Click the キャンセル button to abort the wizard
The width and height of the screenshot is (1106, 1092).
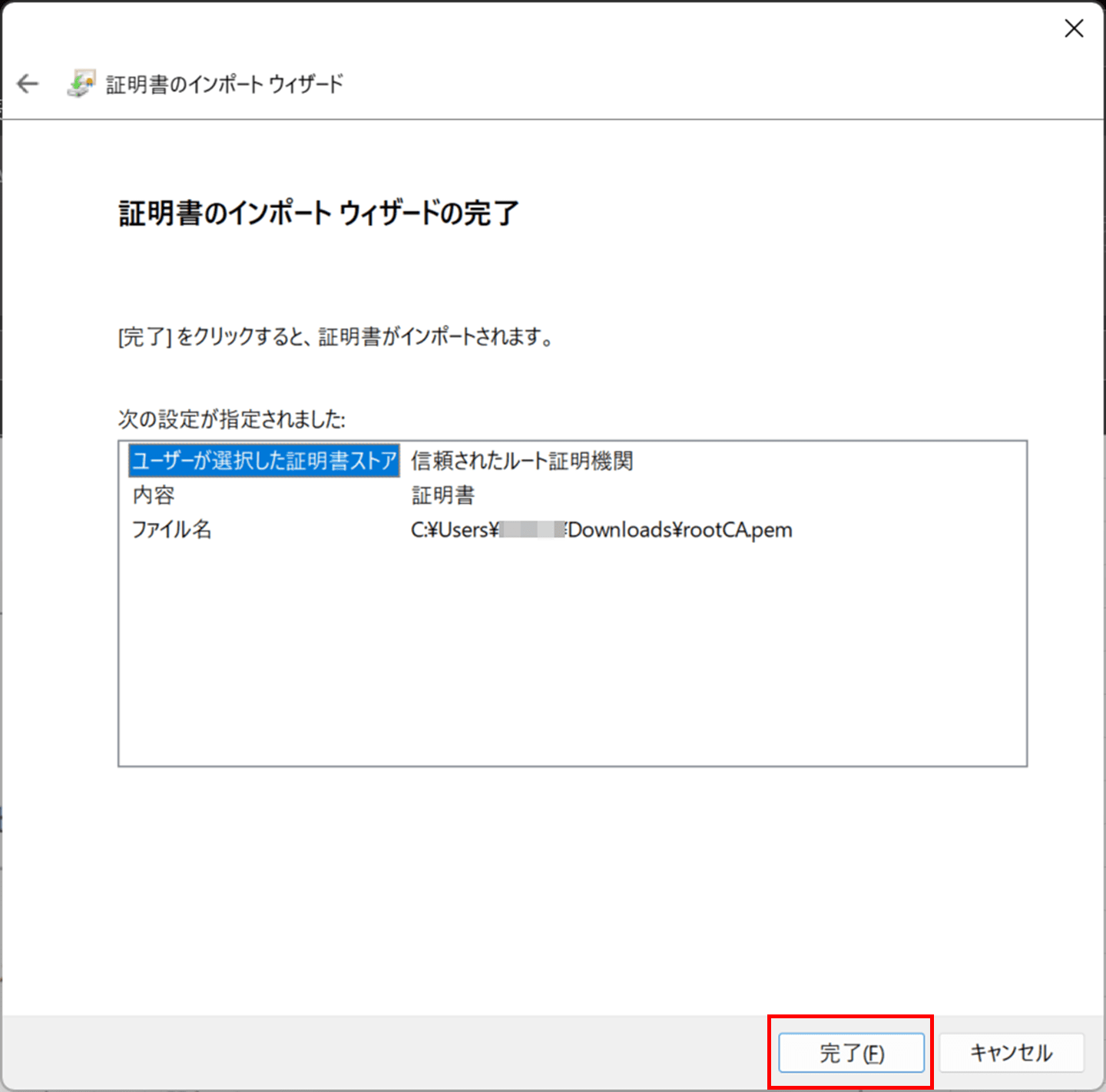coord(1012,1053)
